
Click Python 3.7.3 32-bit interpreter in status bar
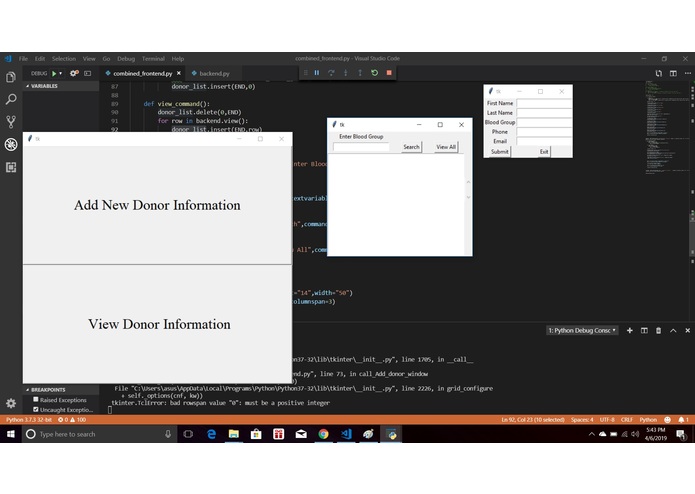(x=29, y=420)
